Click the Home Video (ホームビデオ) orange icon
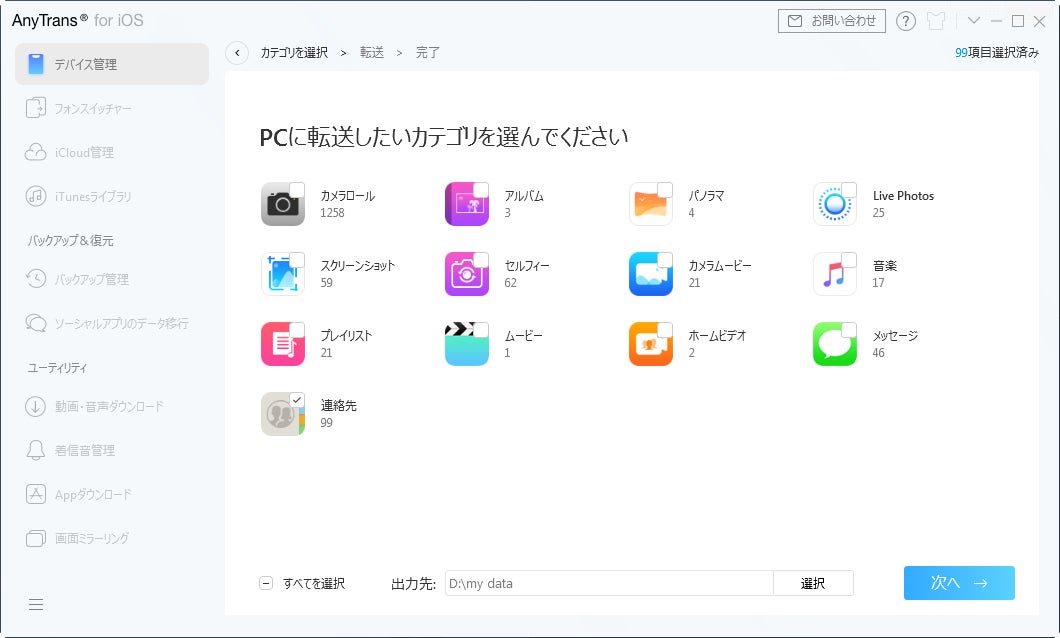Screen dimensions: 1060x638 click(650, 344)
